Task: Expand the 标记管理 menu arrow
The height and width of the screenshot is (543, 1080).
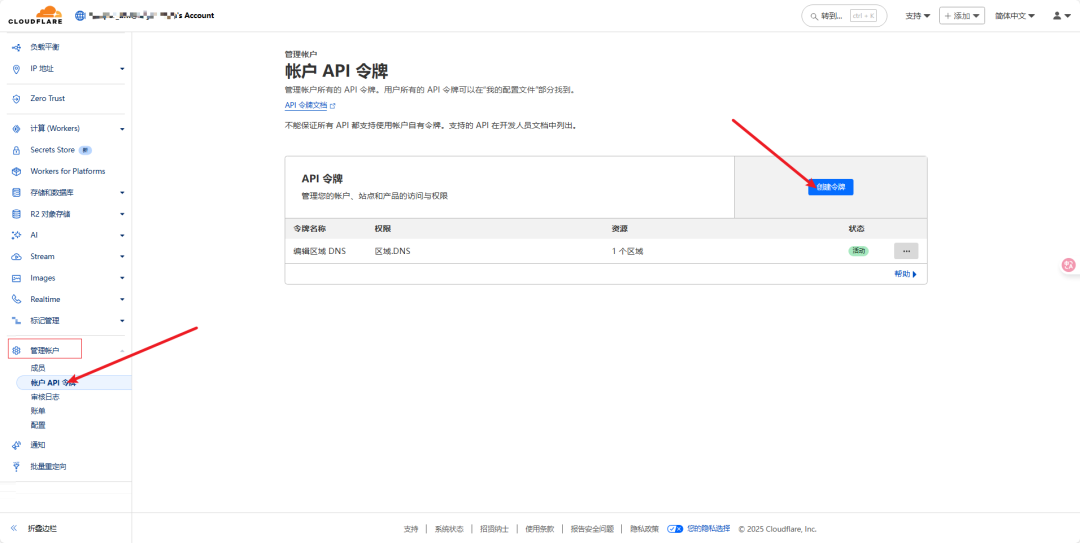Action: pos(122,321)
